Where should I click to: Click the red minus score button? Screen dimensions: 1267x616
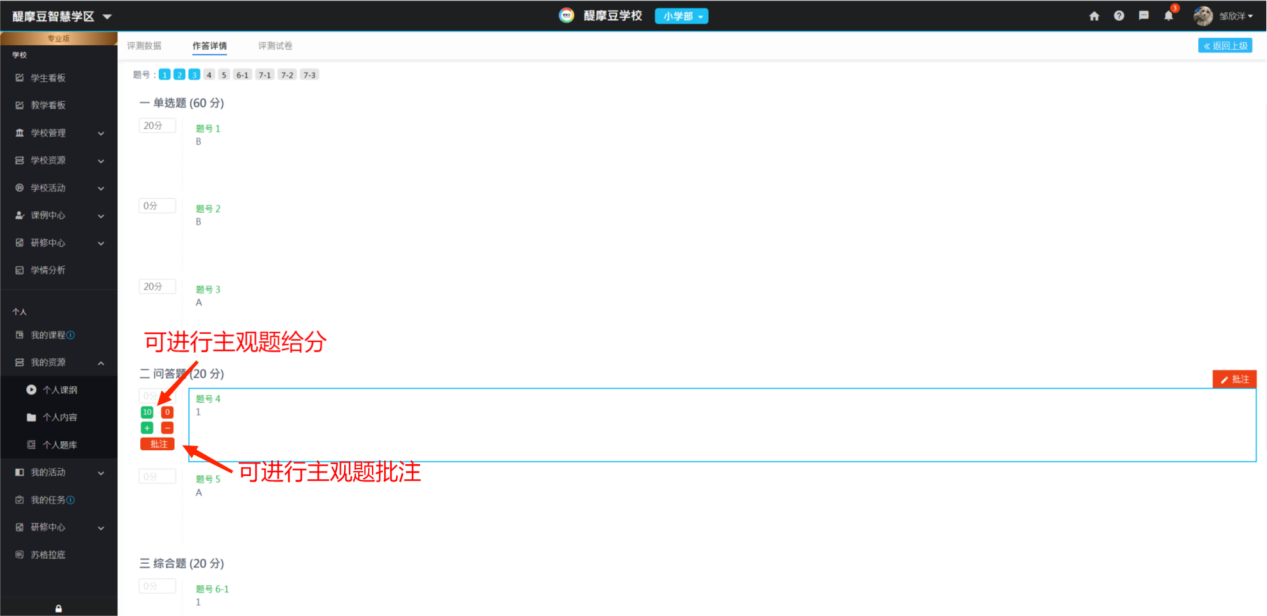167,428
